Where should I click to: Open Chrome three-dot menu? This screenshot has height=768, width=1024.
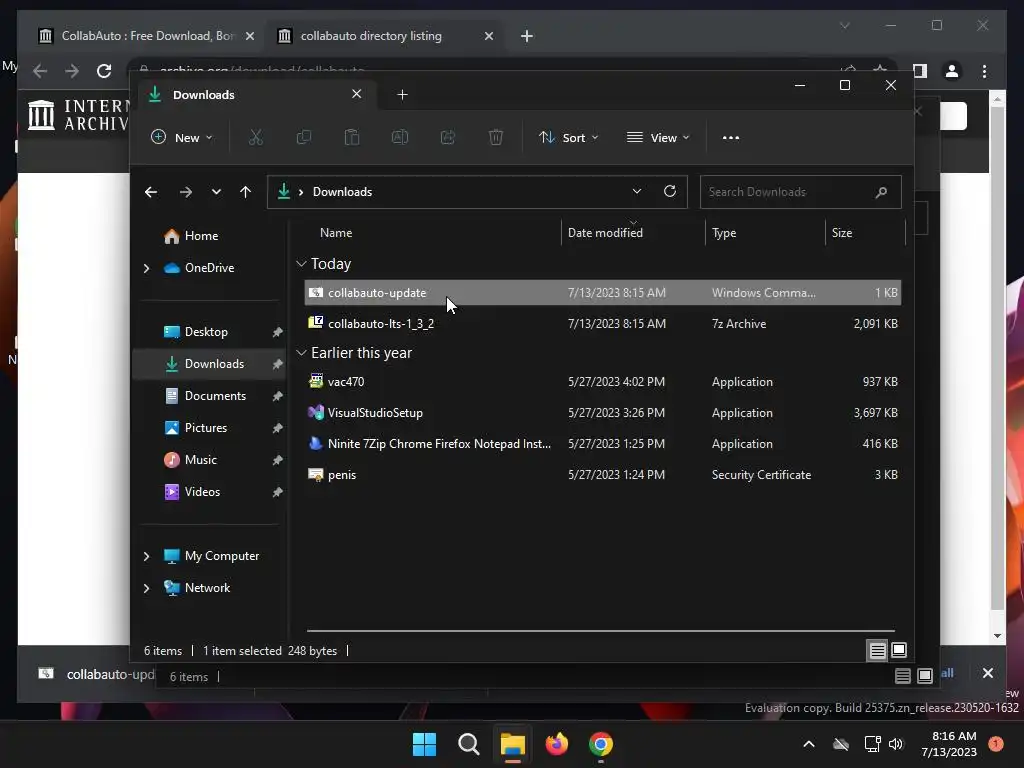tap(985, 71)
